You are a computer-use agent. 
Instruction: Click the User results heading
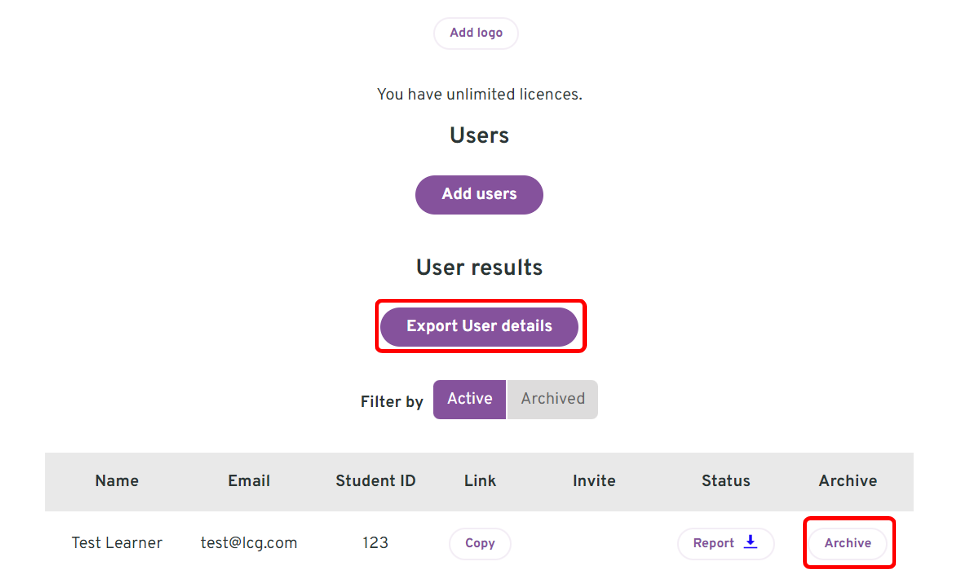[480, 267]
